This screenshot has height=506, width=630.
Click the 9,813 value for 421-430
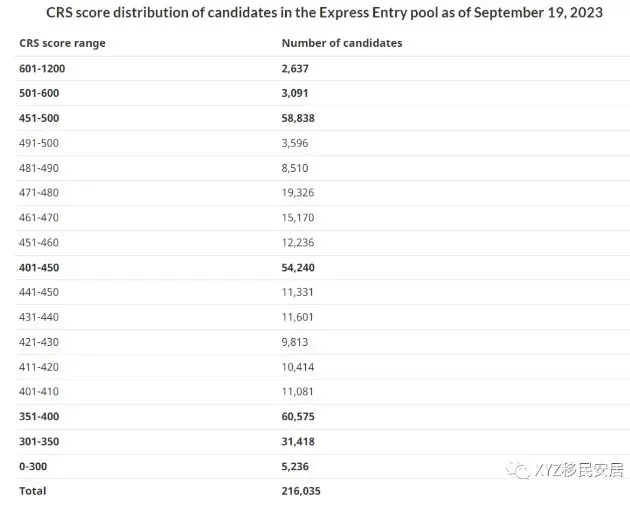click(295, 342)
